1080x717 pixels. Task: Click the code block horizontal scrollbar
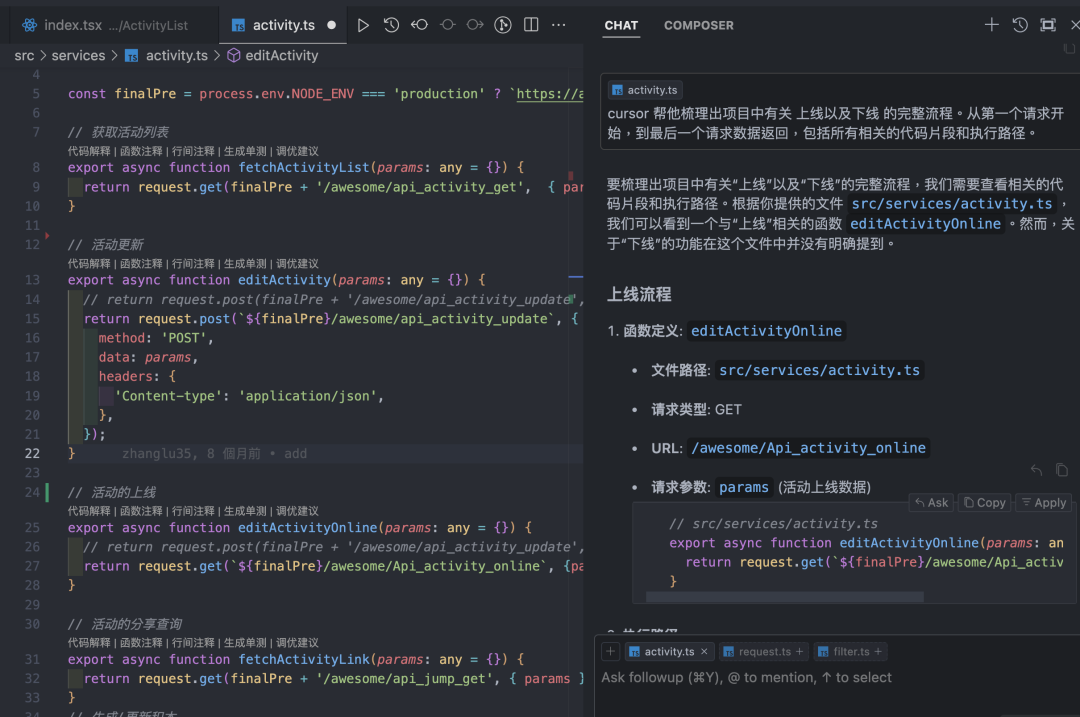[785, 596]
